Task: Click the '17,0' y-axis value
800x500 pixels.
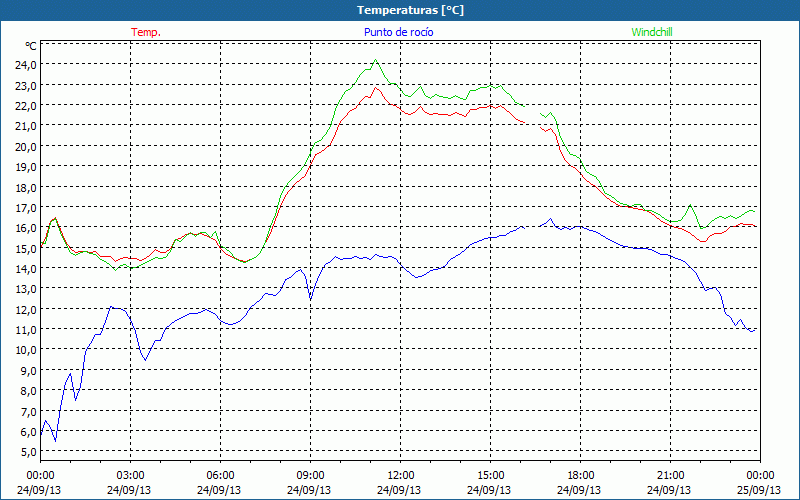Action: click(x=27, y=208)
